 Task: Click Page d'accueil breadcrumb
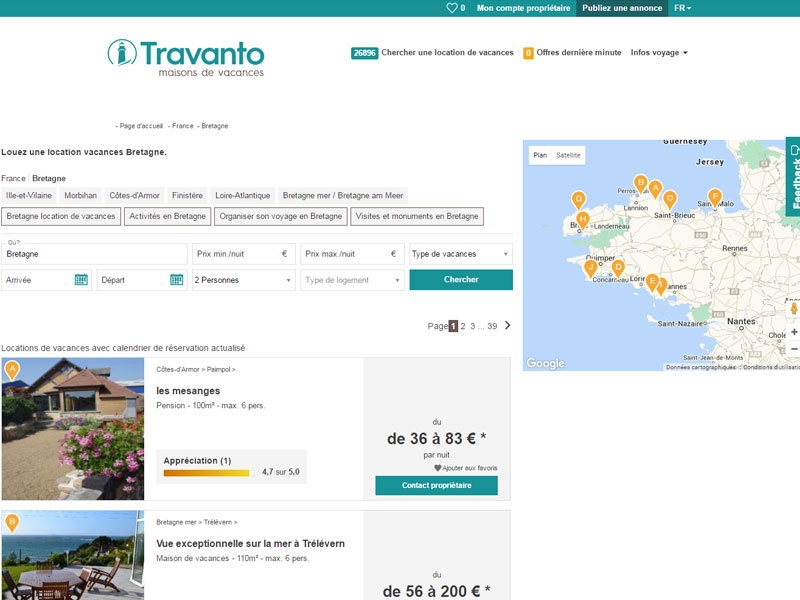point(141,126)
